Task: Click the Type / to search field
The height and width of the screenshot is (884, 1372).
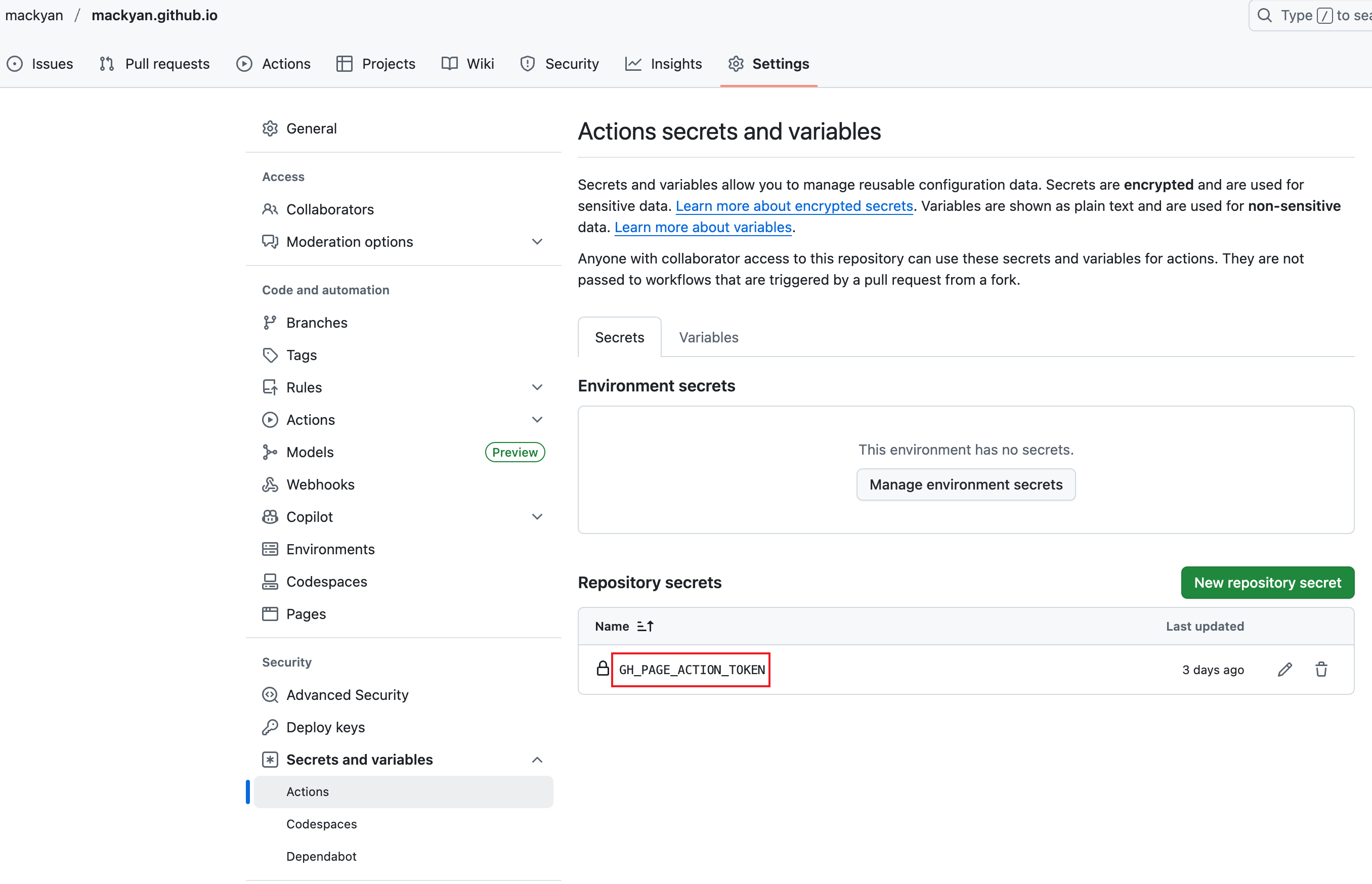Action: 1312,16
